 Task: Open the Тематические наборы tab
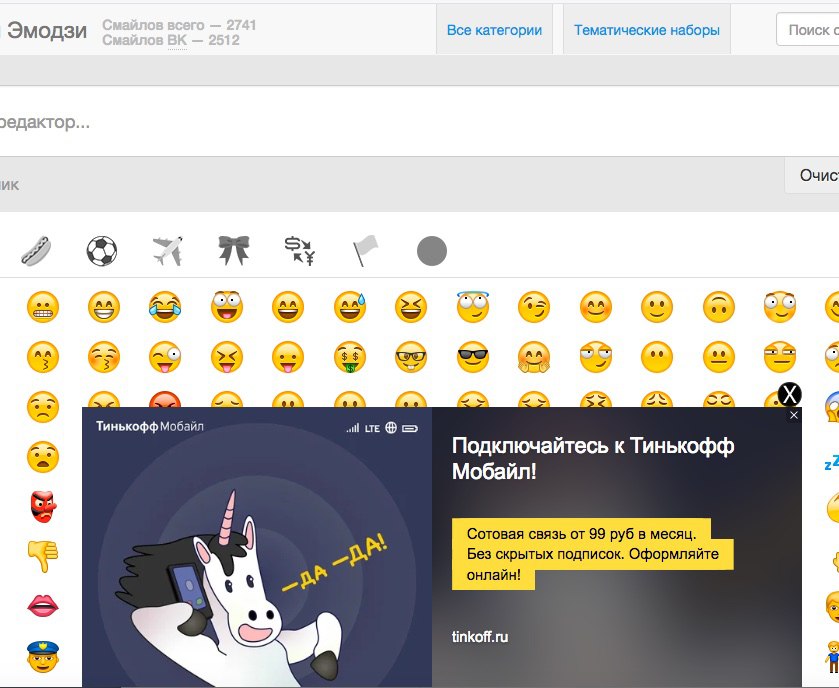coord(646,30)
